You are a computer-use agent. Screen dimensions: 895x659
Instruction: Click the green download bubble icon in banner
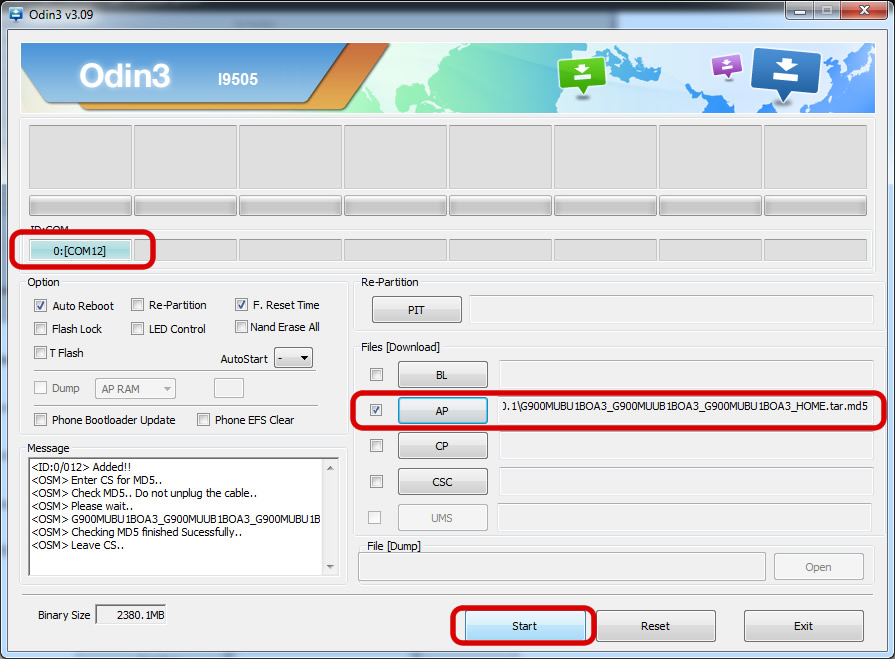point(582,75)
